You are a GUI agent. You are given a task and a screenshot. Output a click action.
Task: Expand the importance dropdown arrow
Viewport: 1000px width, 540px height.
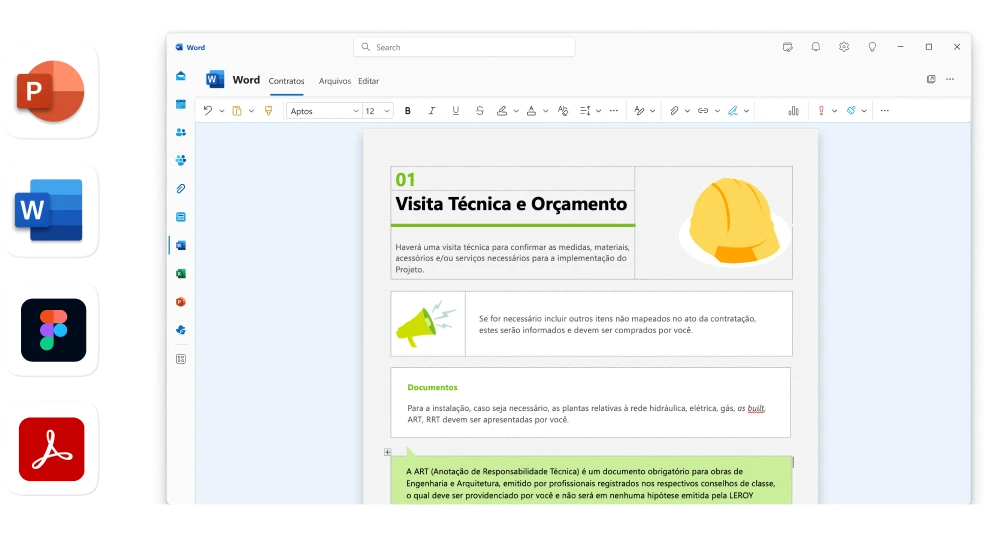click(x=834, y=111)
